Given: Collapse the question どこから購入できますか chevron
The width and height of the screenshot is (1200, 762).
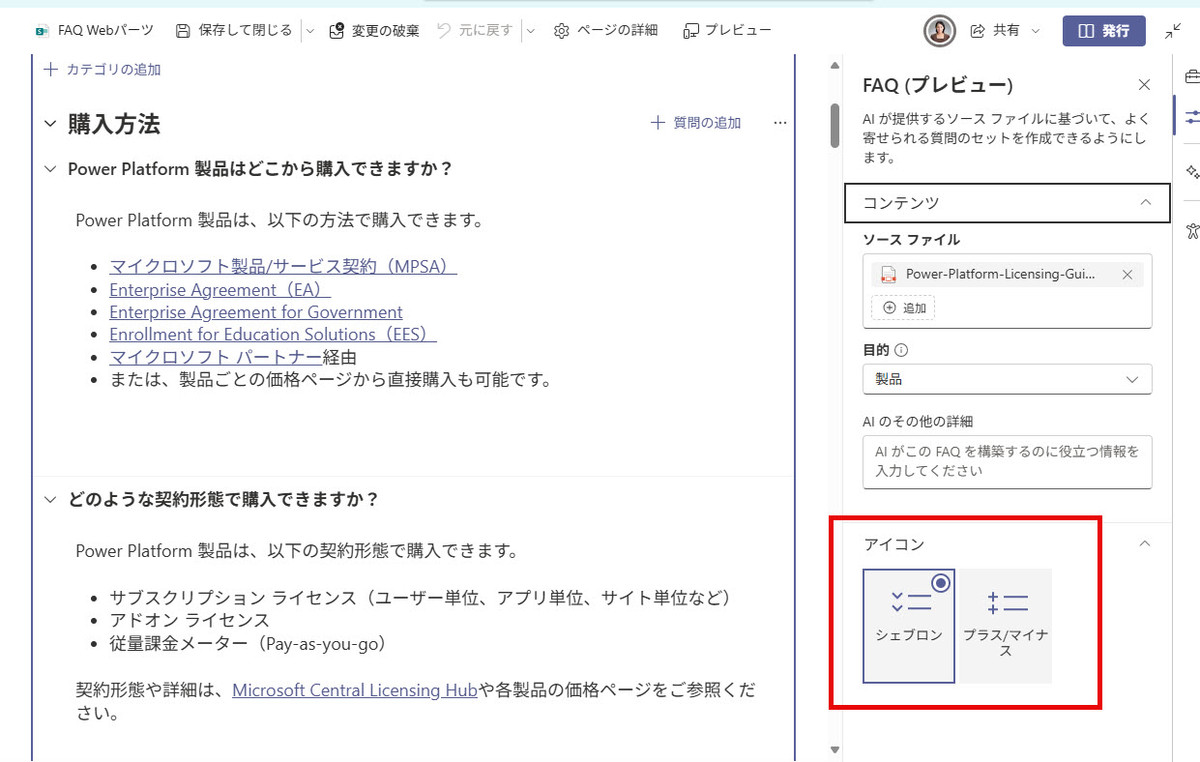Looking at the screenshot, I should pos(50,169).
